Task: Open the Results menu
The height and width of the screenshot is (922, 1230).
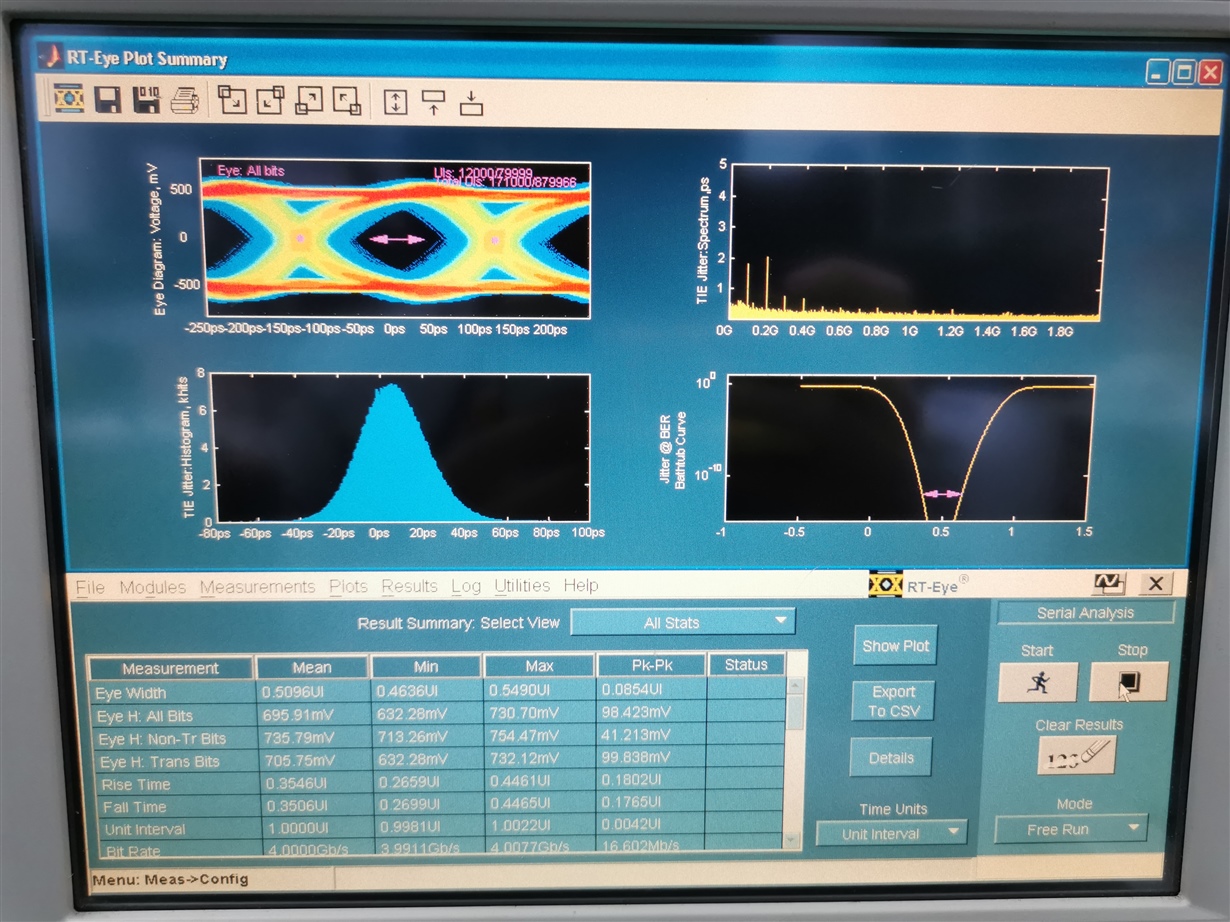Action: pos(409,587)
